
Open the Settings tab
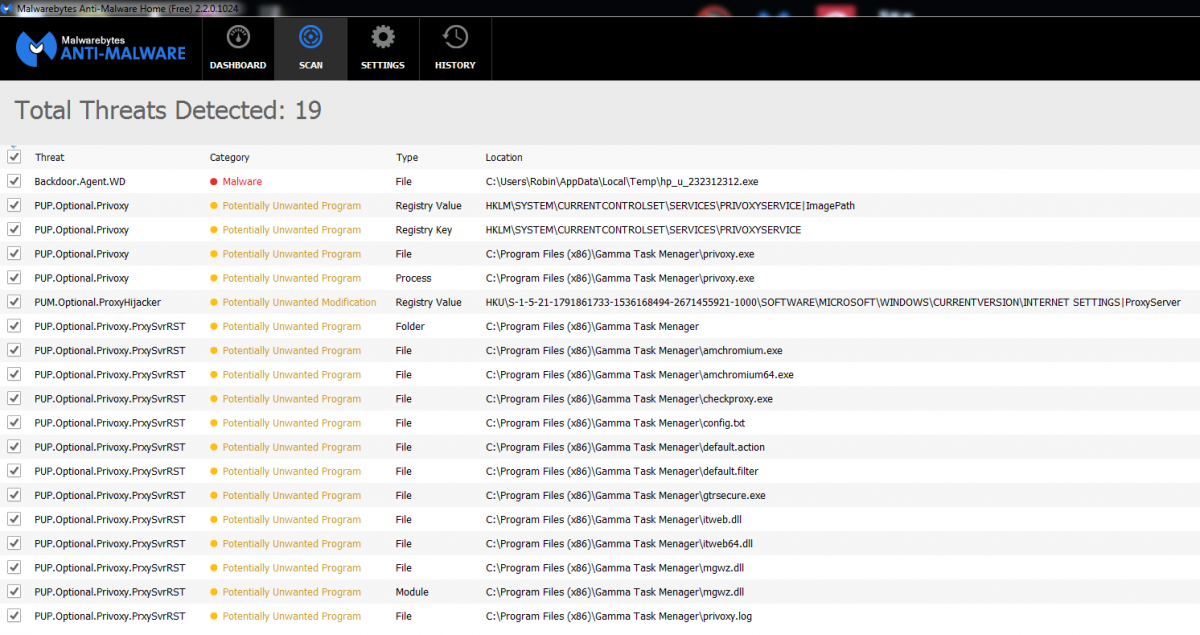tap(383, 48)
